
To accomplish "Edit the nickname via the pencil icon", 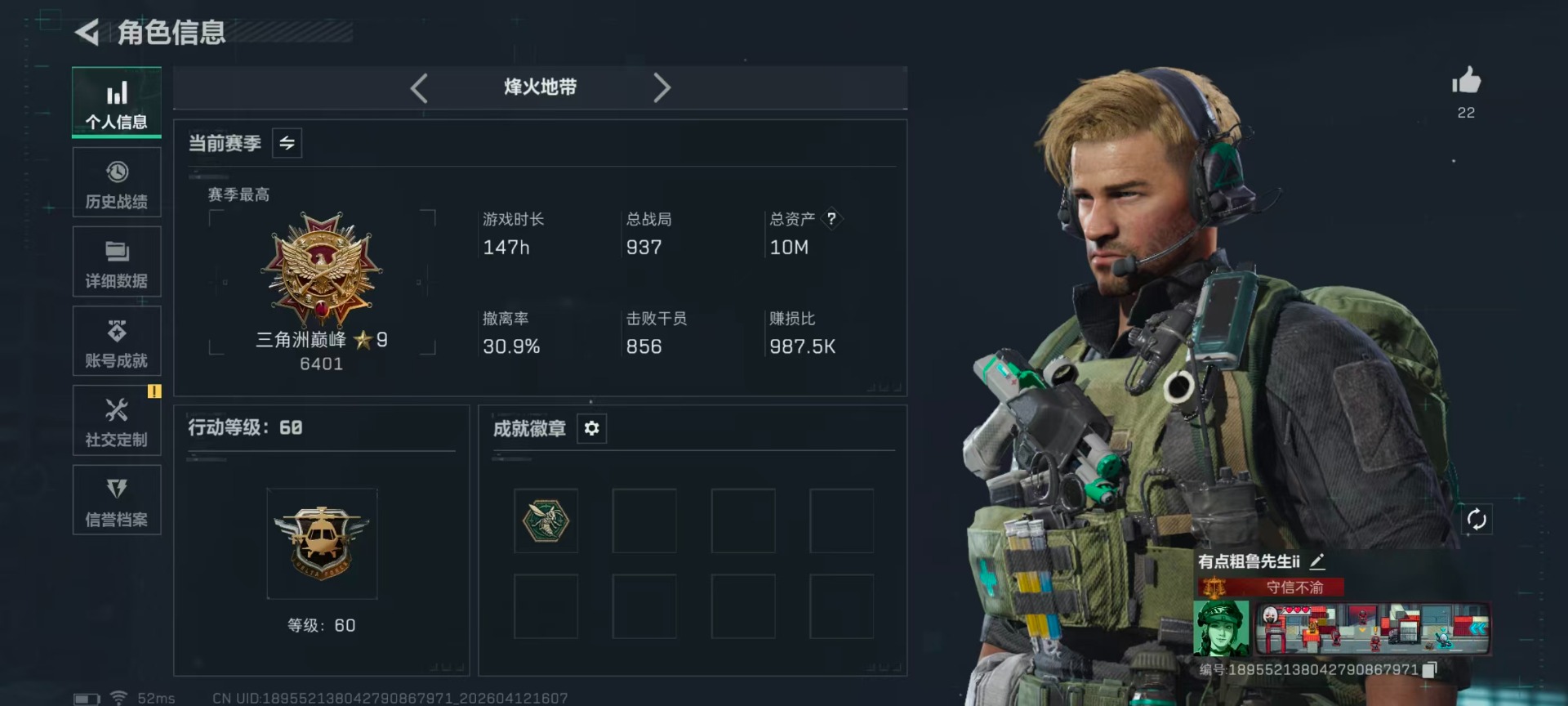I will [x=1317, y=561].
